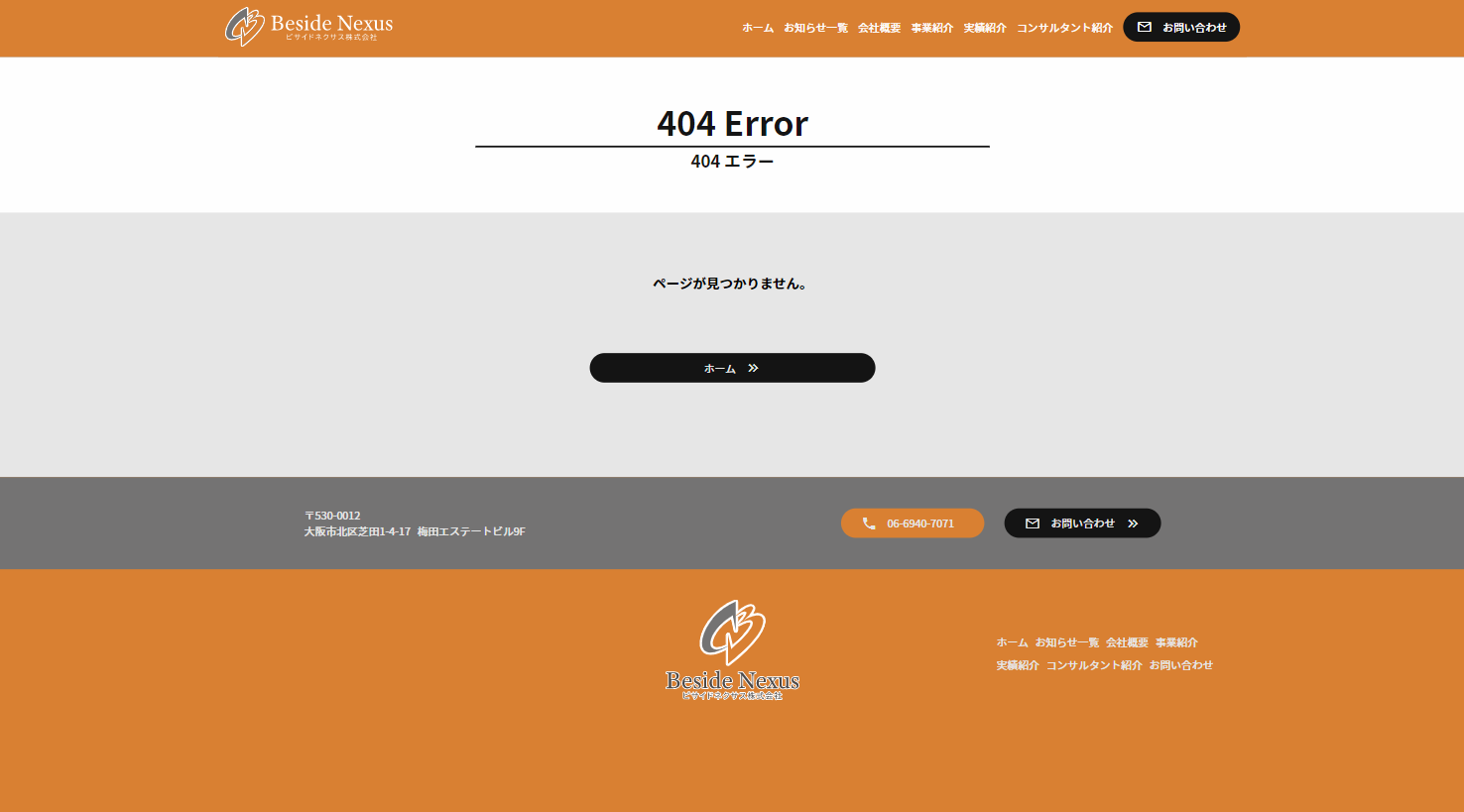The height and width of the screenshot is (812, 1464).
Task: Click the Beside Nexus logo mark in header
Action: coord(243,27)
